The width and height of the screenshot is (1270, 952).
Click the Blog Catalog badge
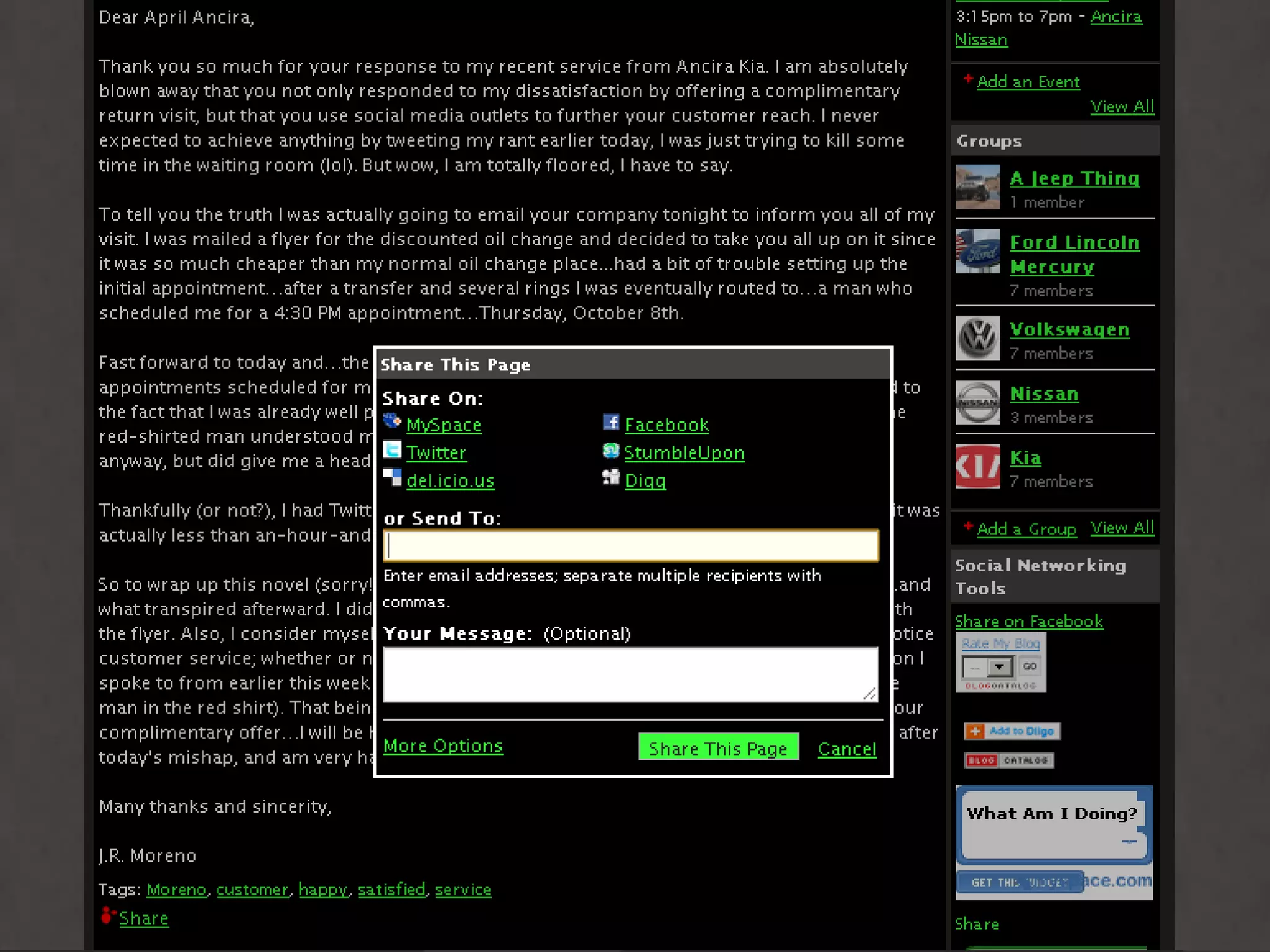click(x=1008, y=760)
